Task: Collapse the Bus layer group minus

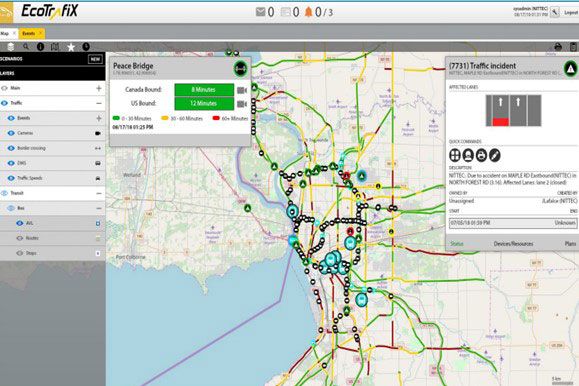Action: (99, 208)
